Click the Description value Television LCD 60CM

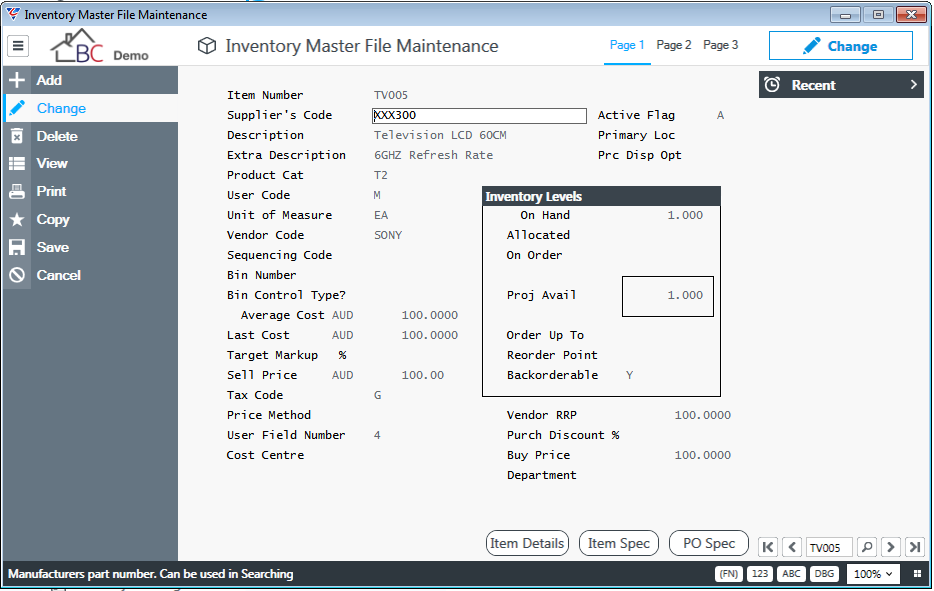(440, 135)
